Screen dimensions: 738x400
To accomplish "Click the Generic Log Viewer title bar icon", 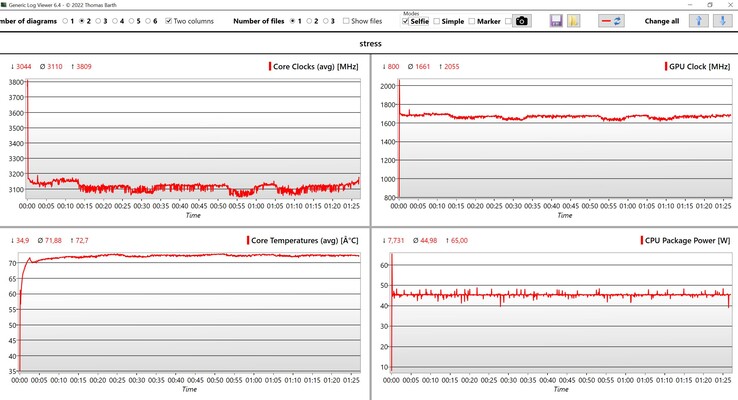I will 5,6.
